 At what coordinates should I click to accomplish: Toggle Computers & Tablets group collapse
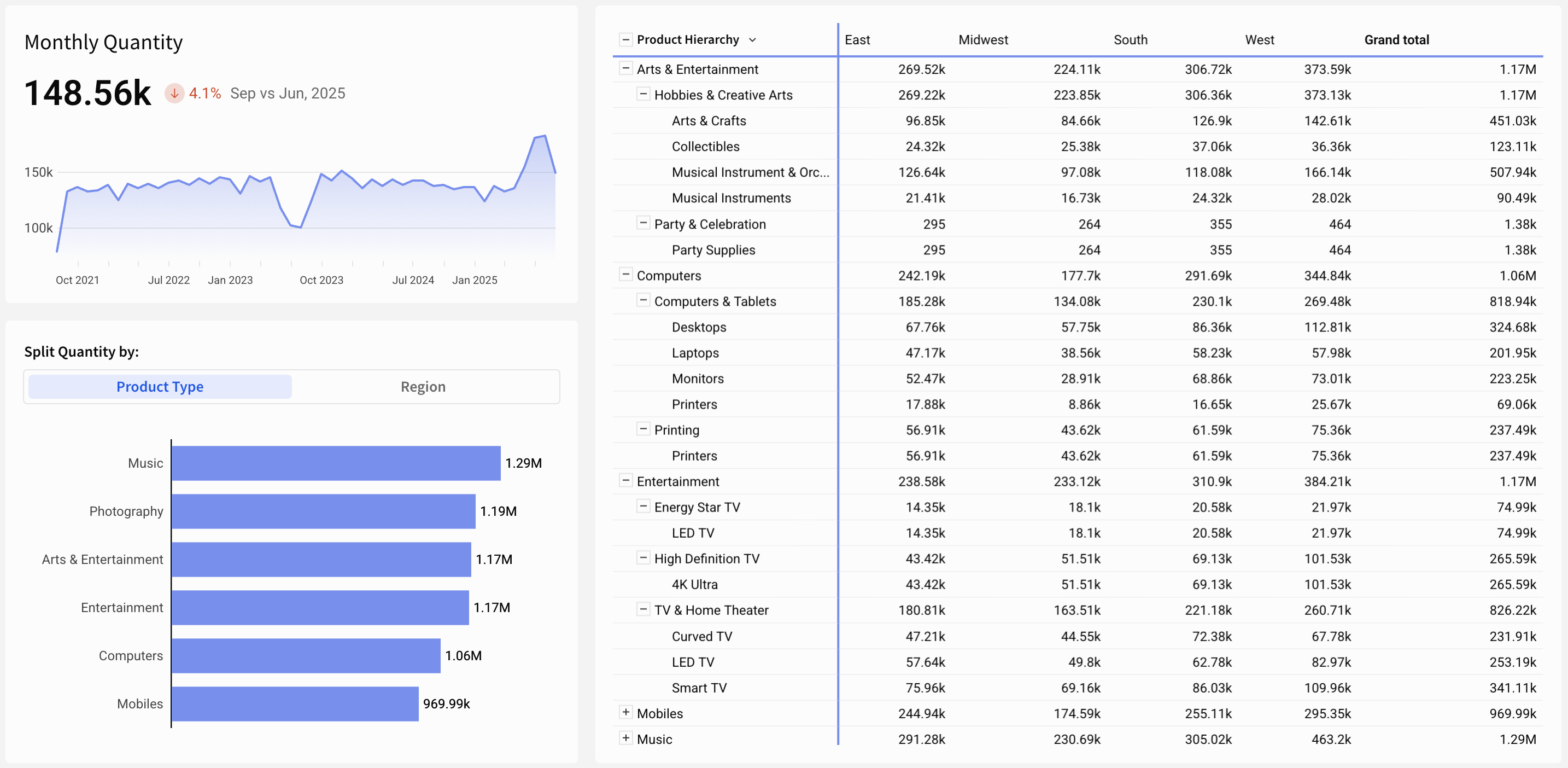tap(643, 300)
